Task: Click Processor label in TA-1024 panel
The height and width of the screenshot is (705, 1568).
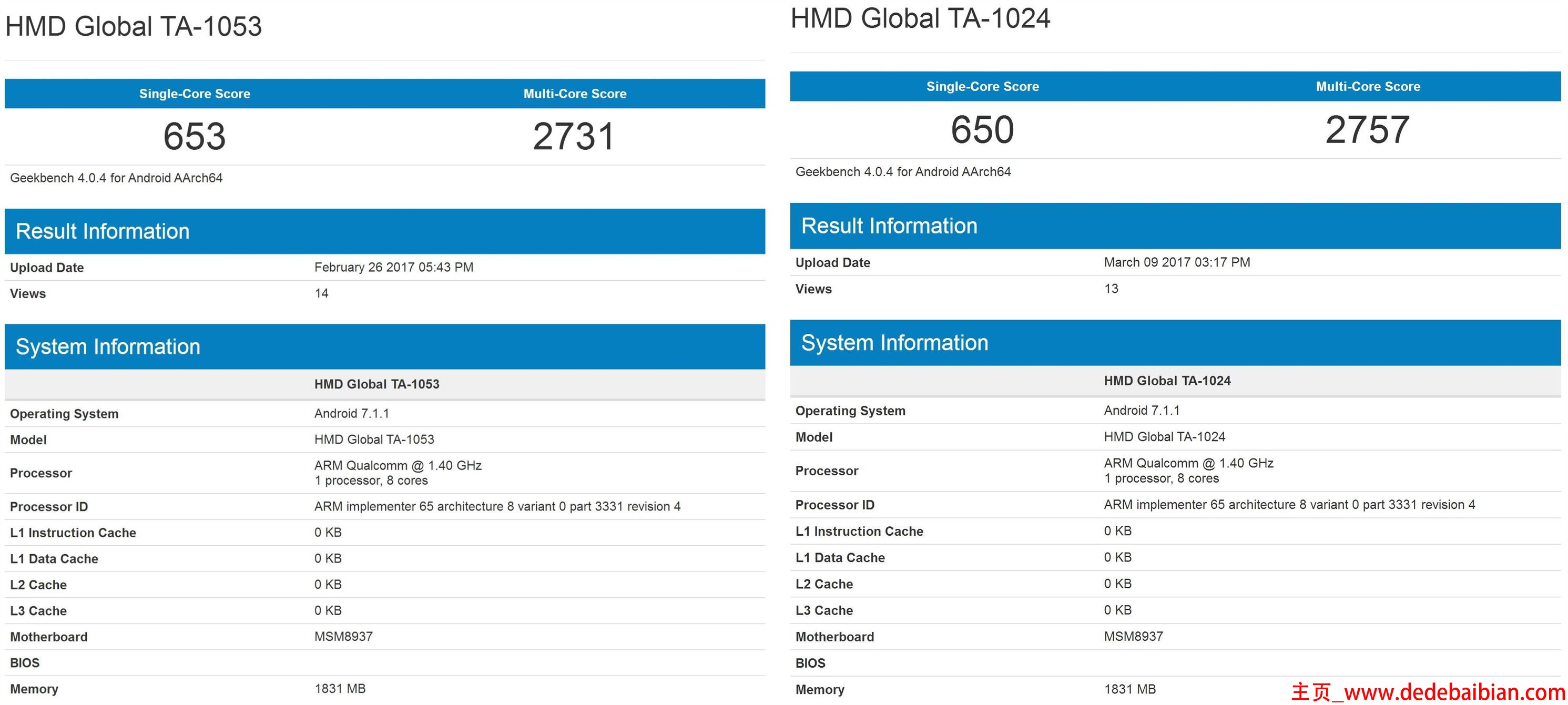Action: pyautogui.click(x=827, y=471)
